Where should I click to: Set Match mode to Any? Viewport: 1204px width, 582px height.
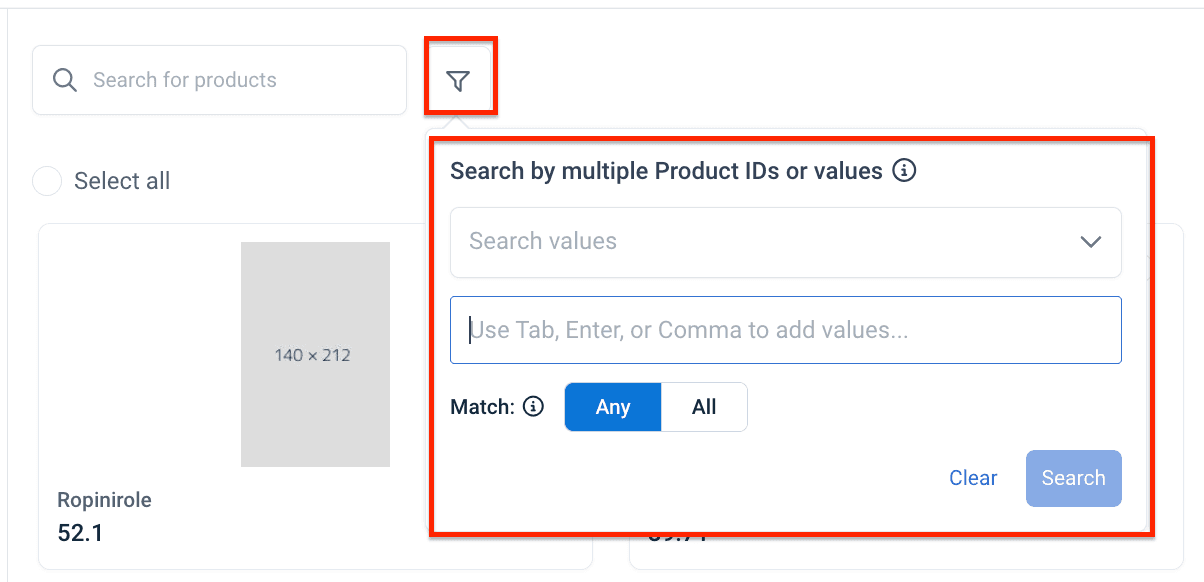tap(612, 407)
